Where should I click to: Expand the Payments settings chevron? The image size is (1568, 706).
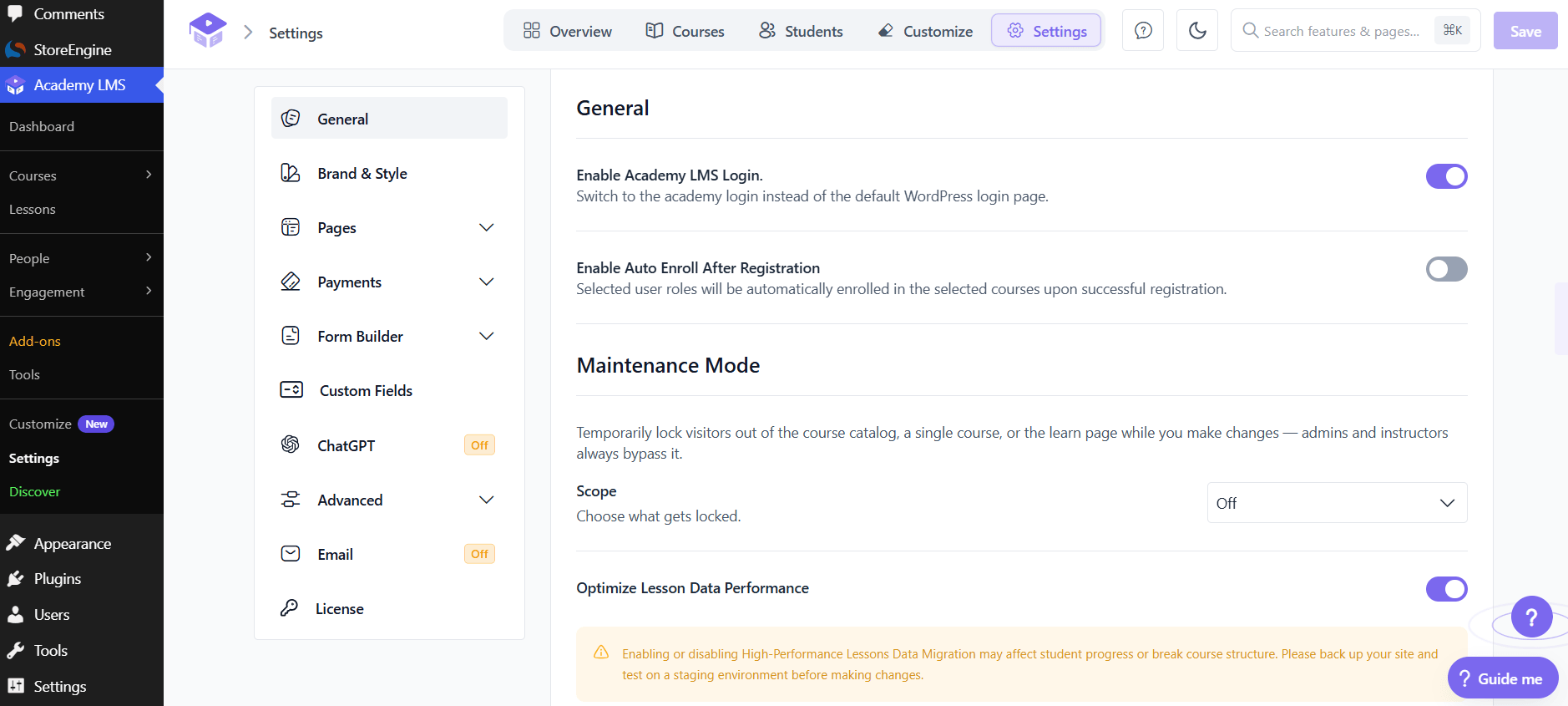click(486, 282)
